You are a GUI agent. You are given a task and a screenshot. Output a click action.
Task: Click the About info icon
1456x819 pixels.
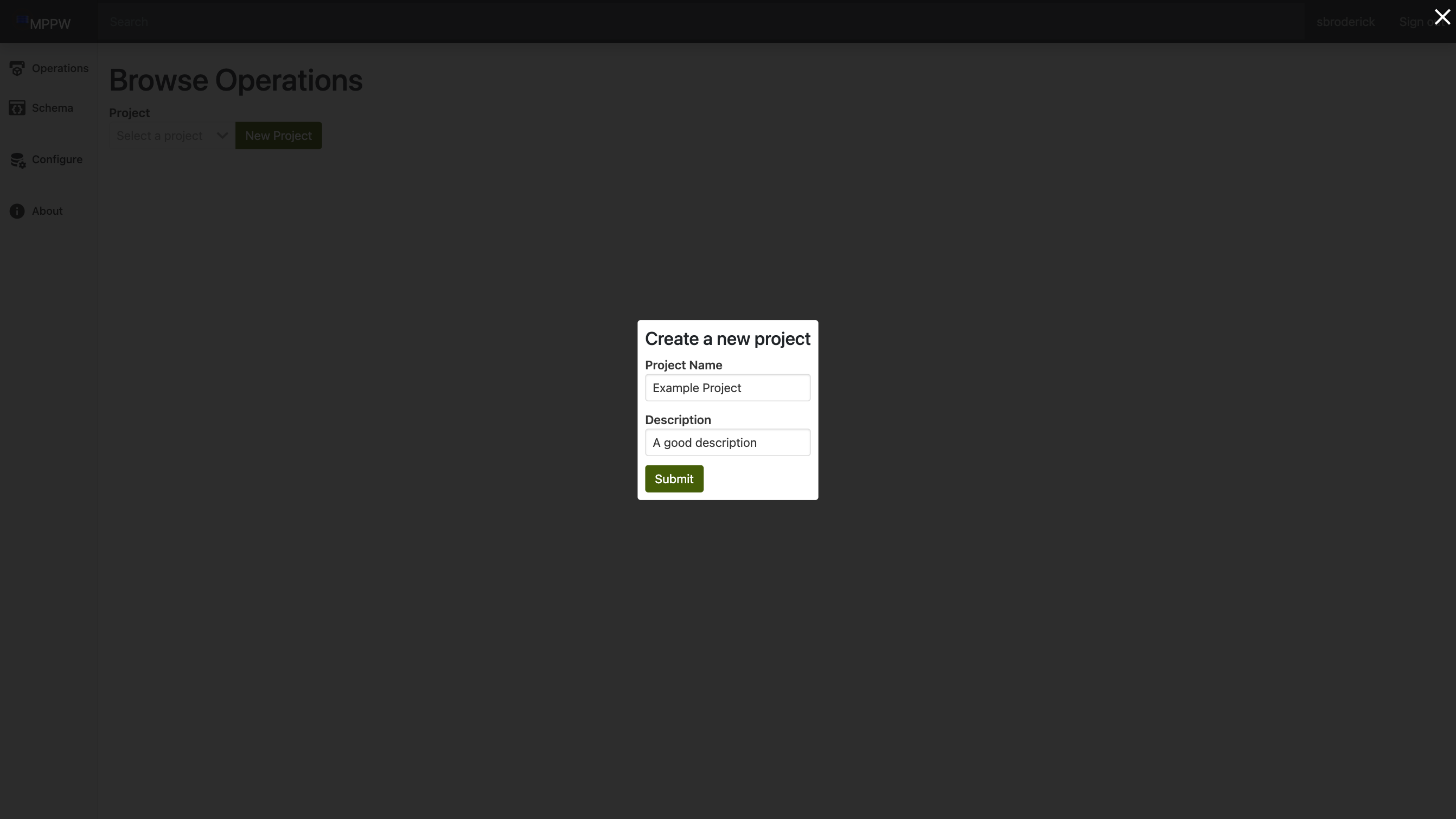click(x=17, y=211)
